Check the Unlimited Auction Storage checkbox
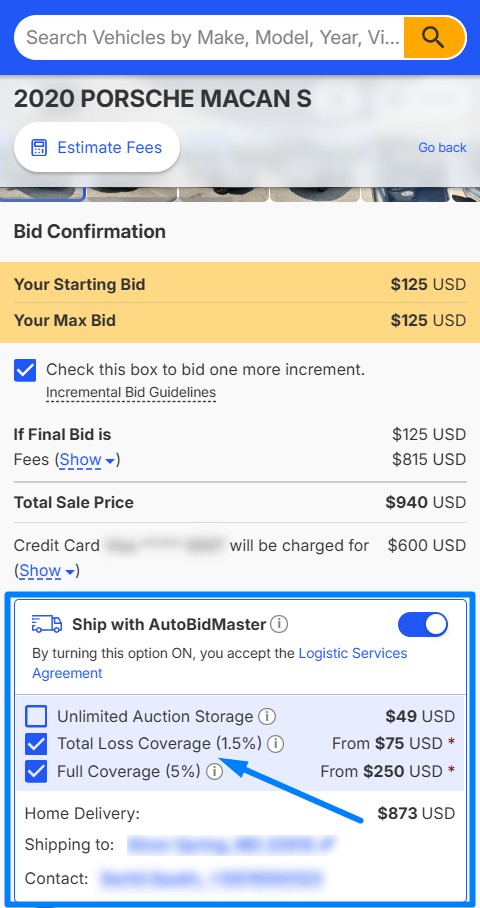The height and width of the screenshot is (908, 480). coord(36,717)
